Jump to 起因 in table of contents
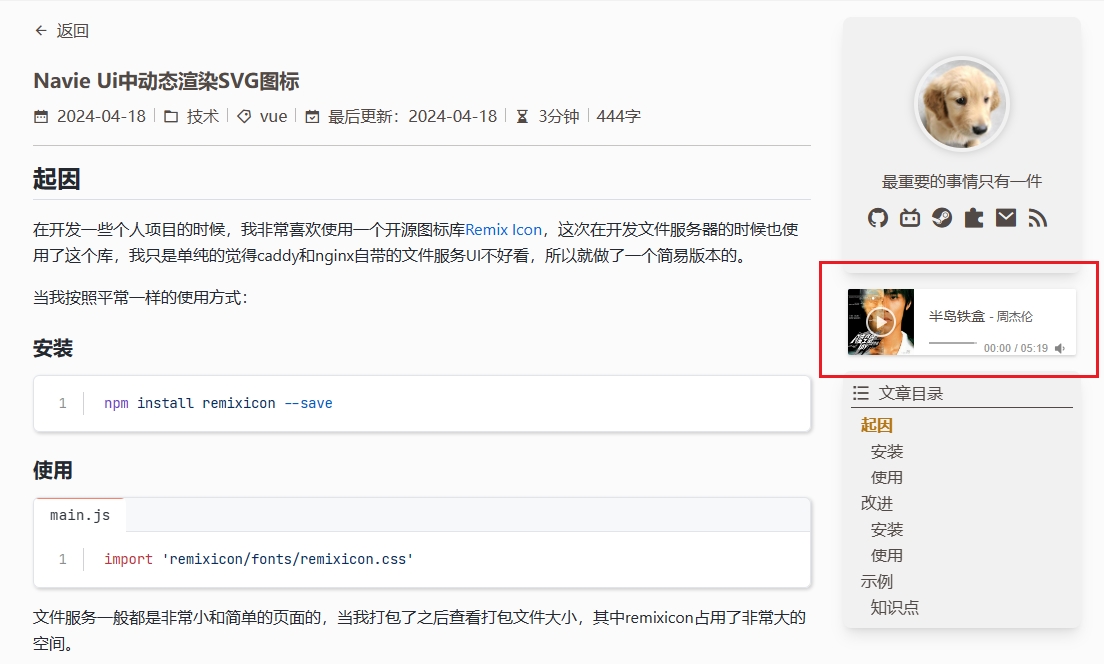 (876, 425)
